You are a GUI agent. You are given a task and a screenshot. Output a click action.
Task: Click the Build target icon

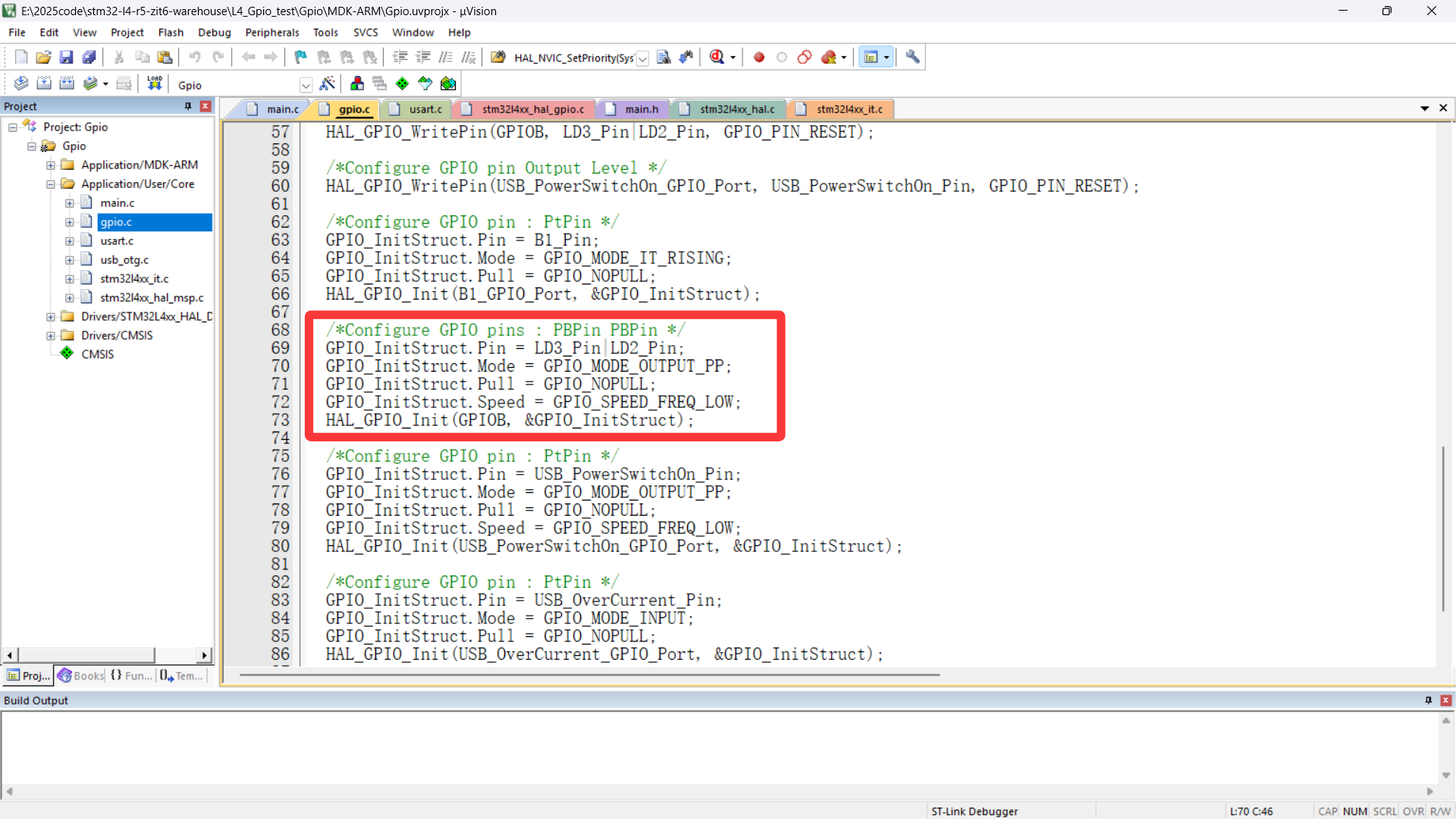[44, 83]
